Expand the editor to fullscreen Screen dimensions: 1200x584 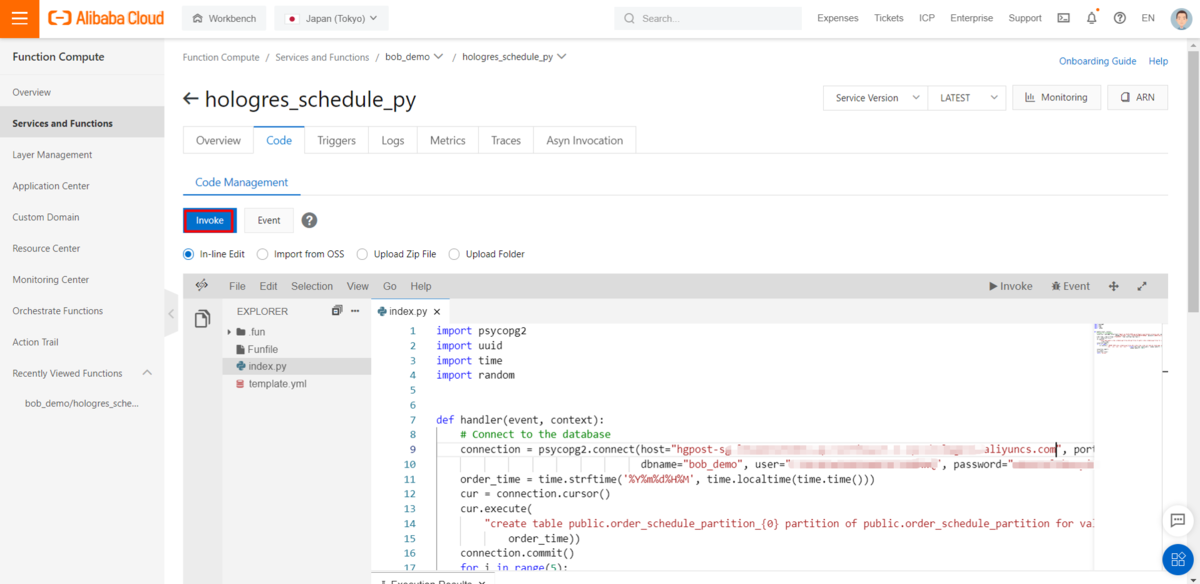[1142, 286]
